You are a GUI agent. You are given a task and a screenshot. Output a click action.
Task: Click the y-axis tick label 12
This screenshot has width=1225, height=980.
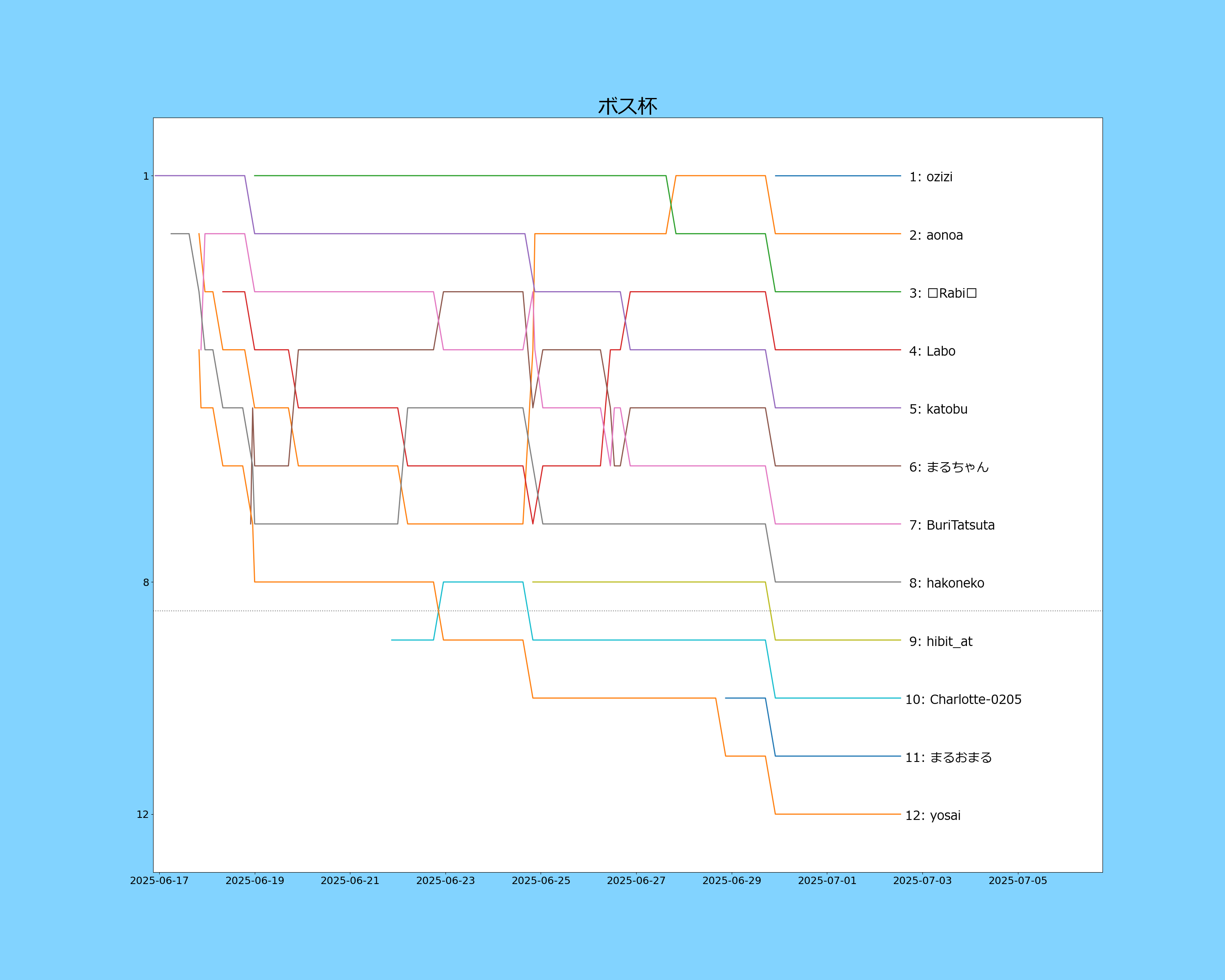coord(142,815)
